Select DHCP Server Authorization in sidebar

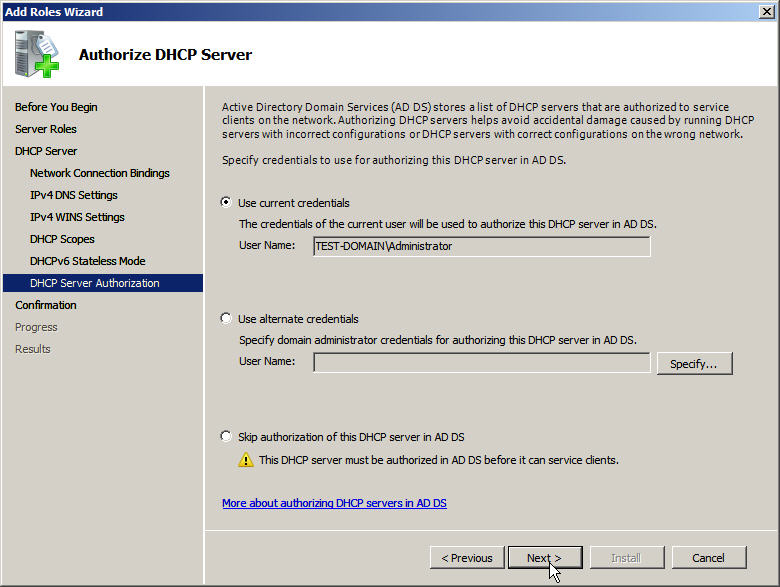point(103,283)
